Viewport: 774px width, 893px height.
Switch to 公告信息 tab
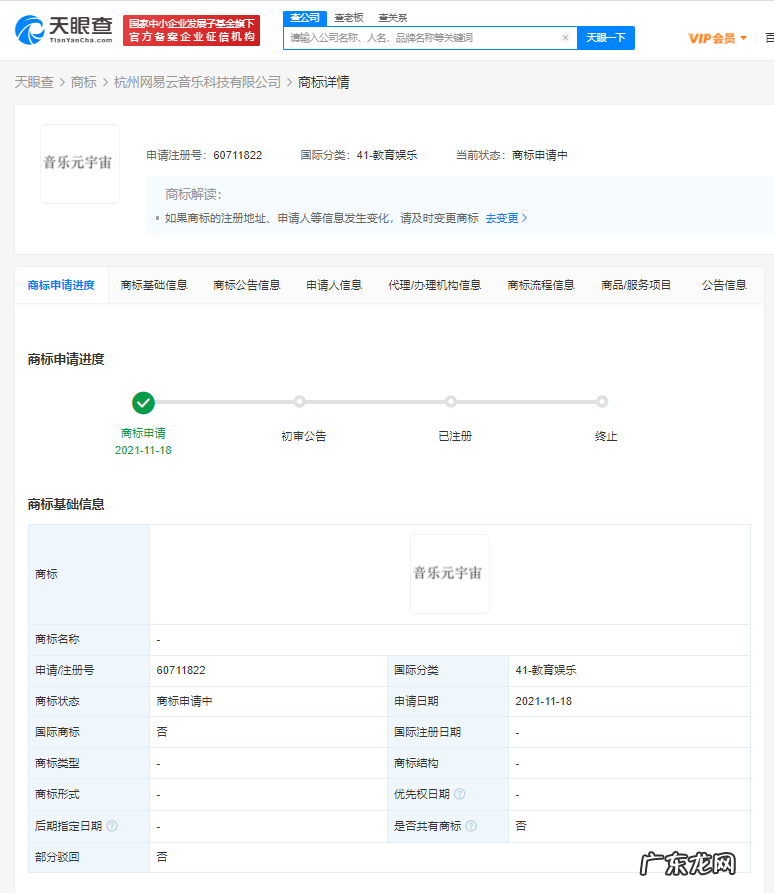tap(724, 285)
